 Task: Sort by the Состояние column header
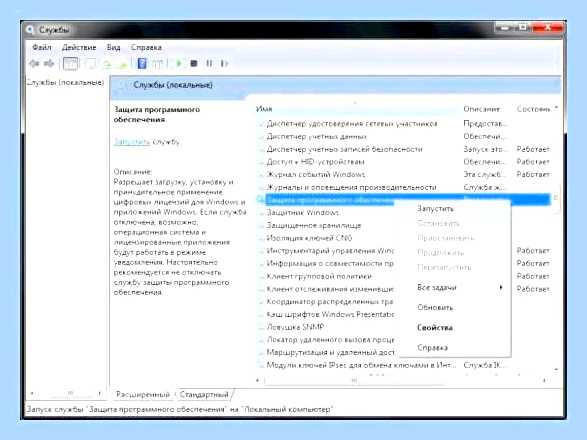point(533,109)
